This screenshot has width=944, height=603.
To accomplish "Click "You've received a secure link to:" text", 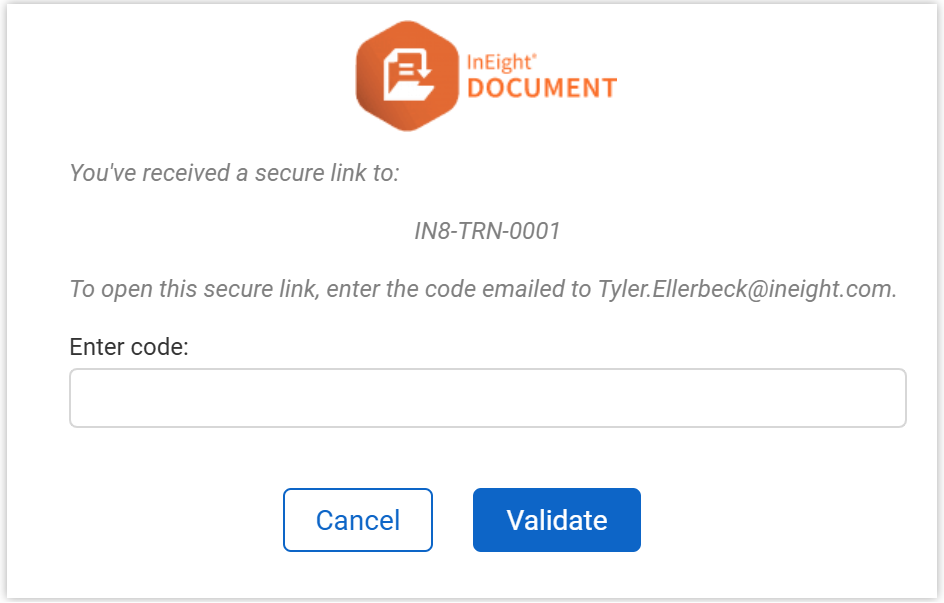I will coord(234,173).
